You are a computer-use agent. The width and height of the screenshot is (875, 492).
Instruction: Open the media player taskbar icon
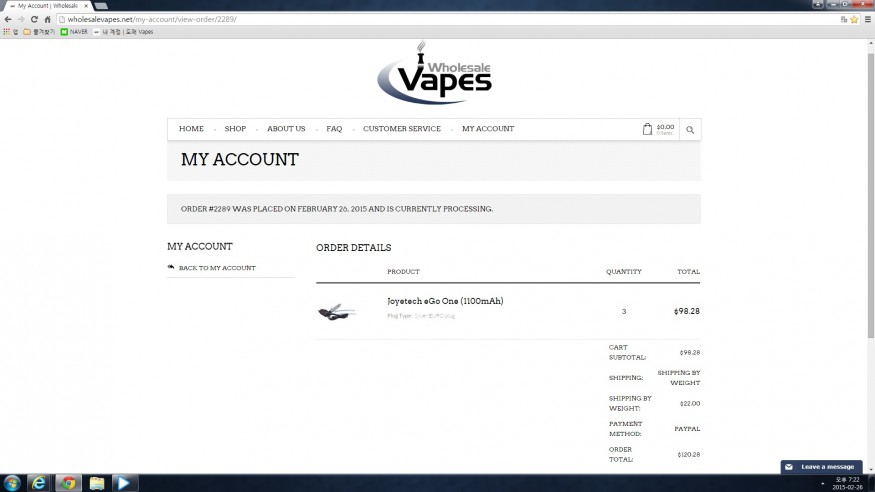click(124, 483)
